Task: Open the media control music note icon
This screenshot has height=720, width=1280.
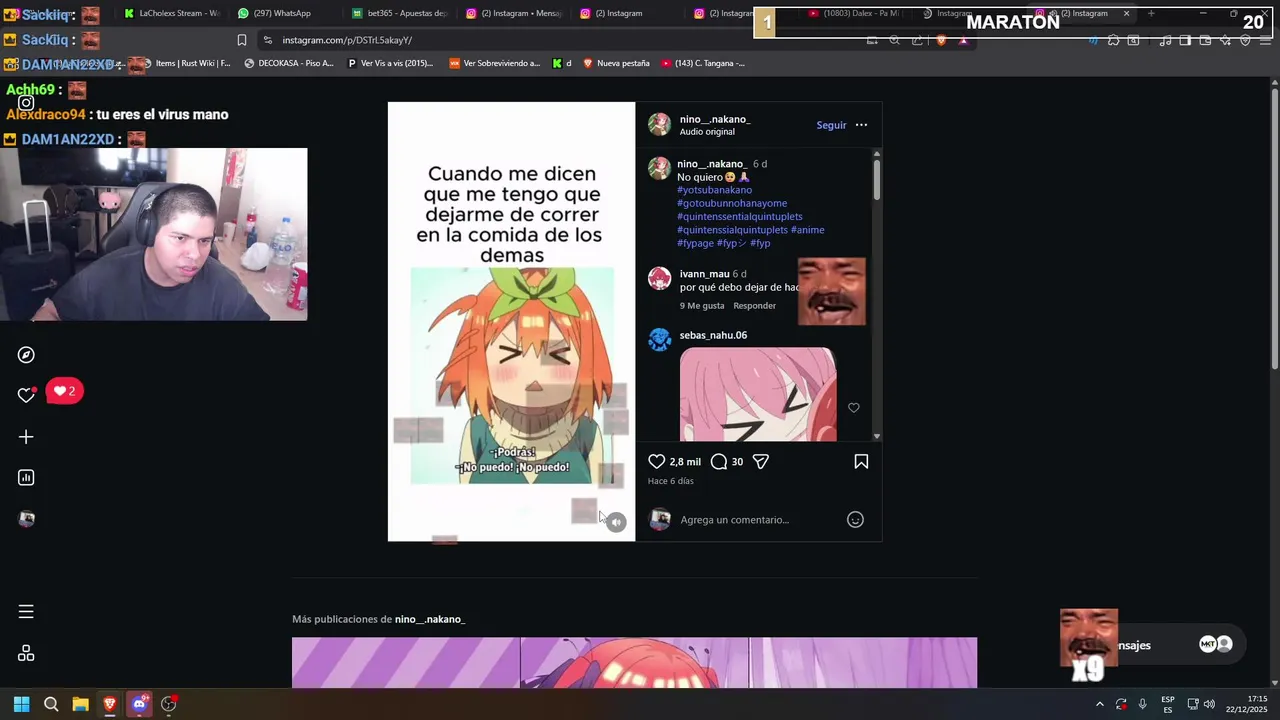Action: [1166, 40]
